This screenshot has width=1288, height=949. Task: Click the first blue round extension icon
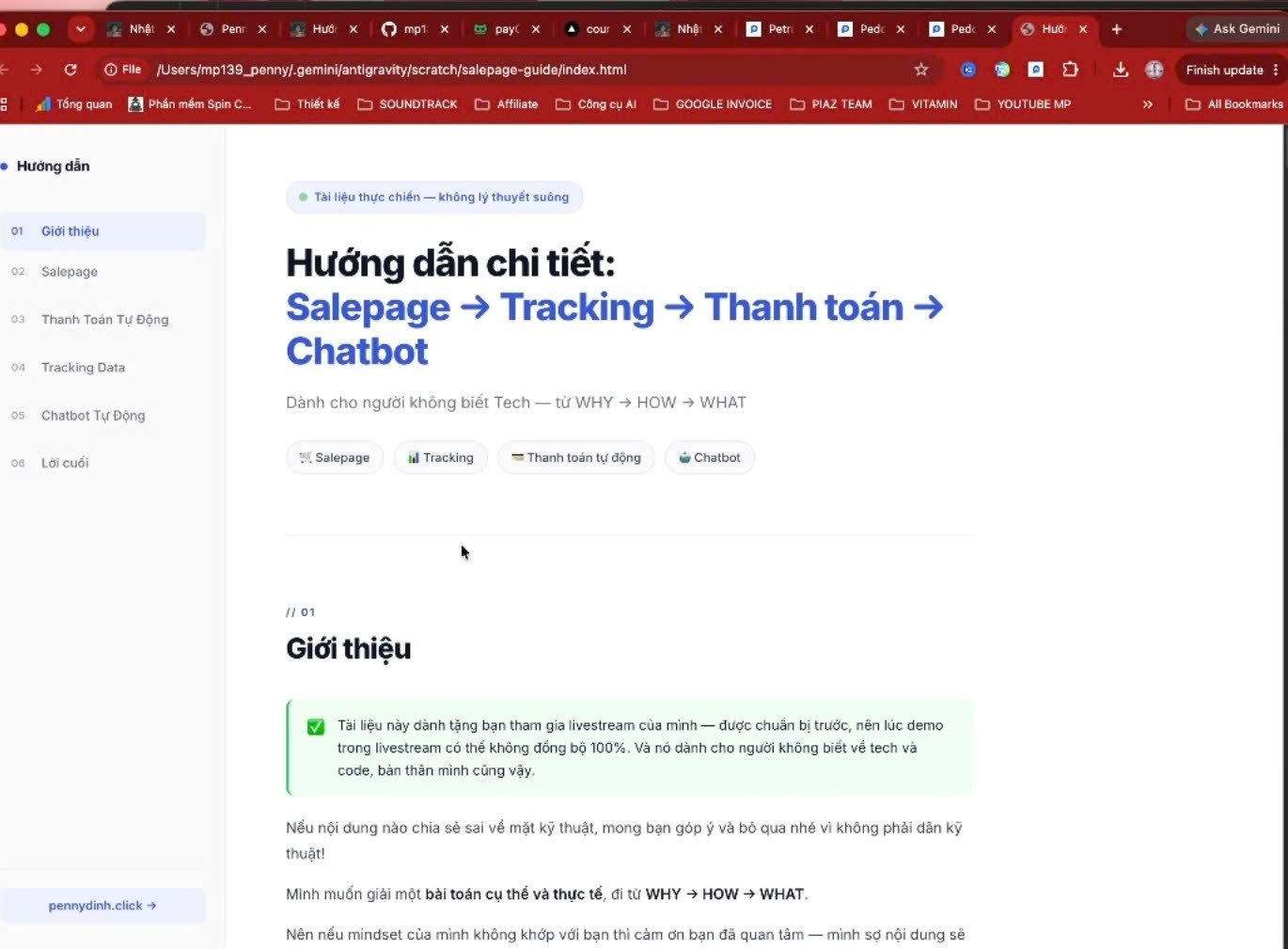click(968, 70)
